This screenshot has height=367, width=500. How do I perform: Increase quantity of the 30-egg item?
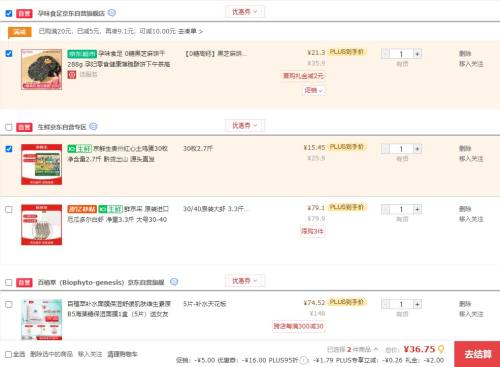[417, 149]
